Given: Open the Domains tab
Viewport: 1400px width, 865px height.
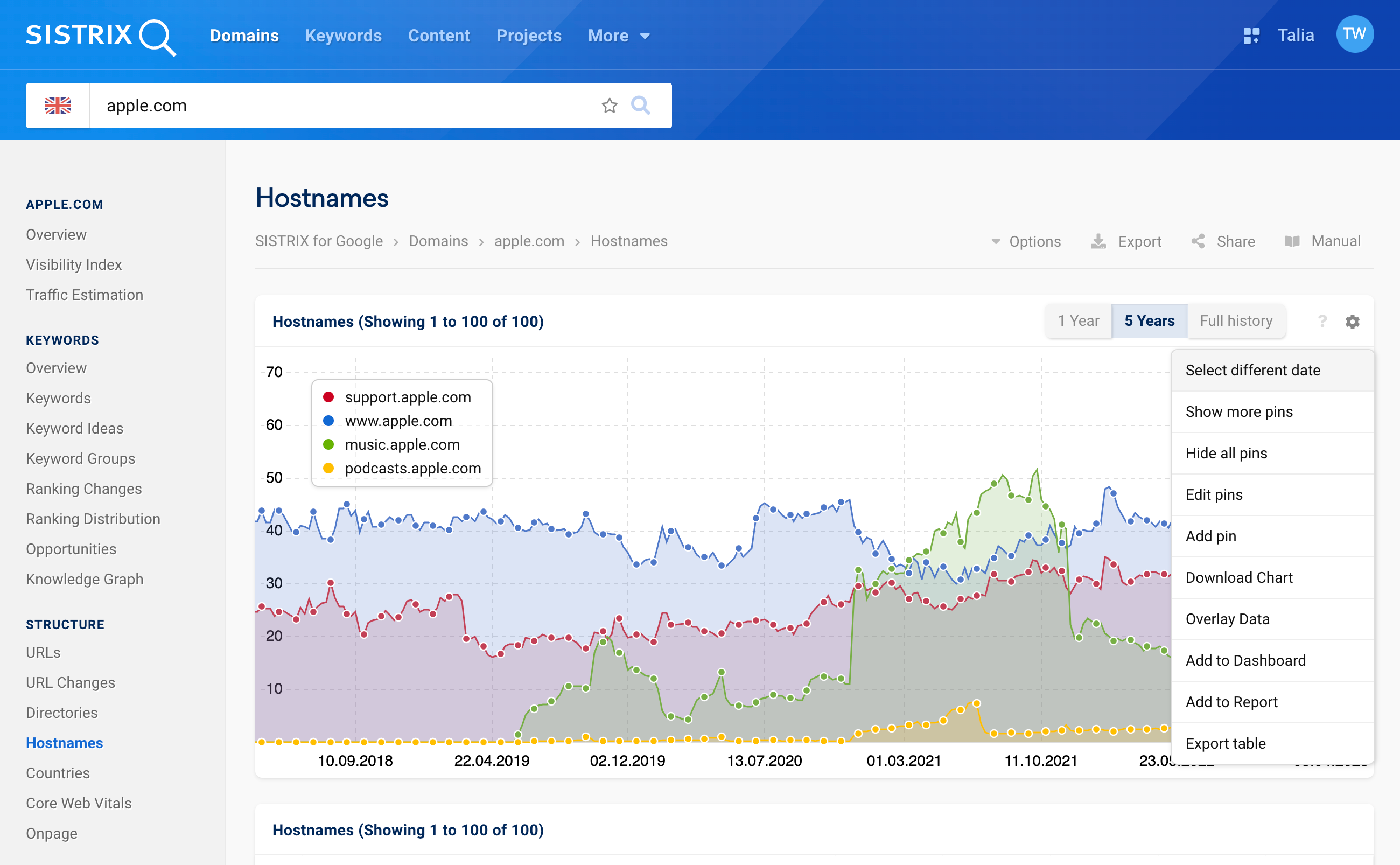Looking at the screenshot, I should [244, 36].
